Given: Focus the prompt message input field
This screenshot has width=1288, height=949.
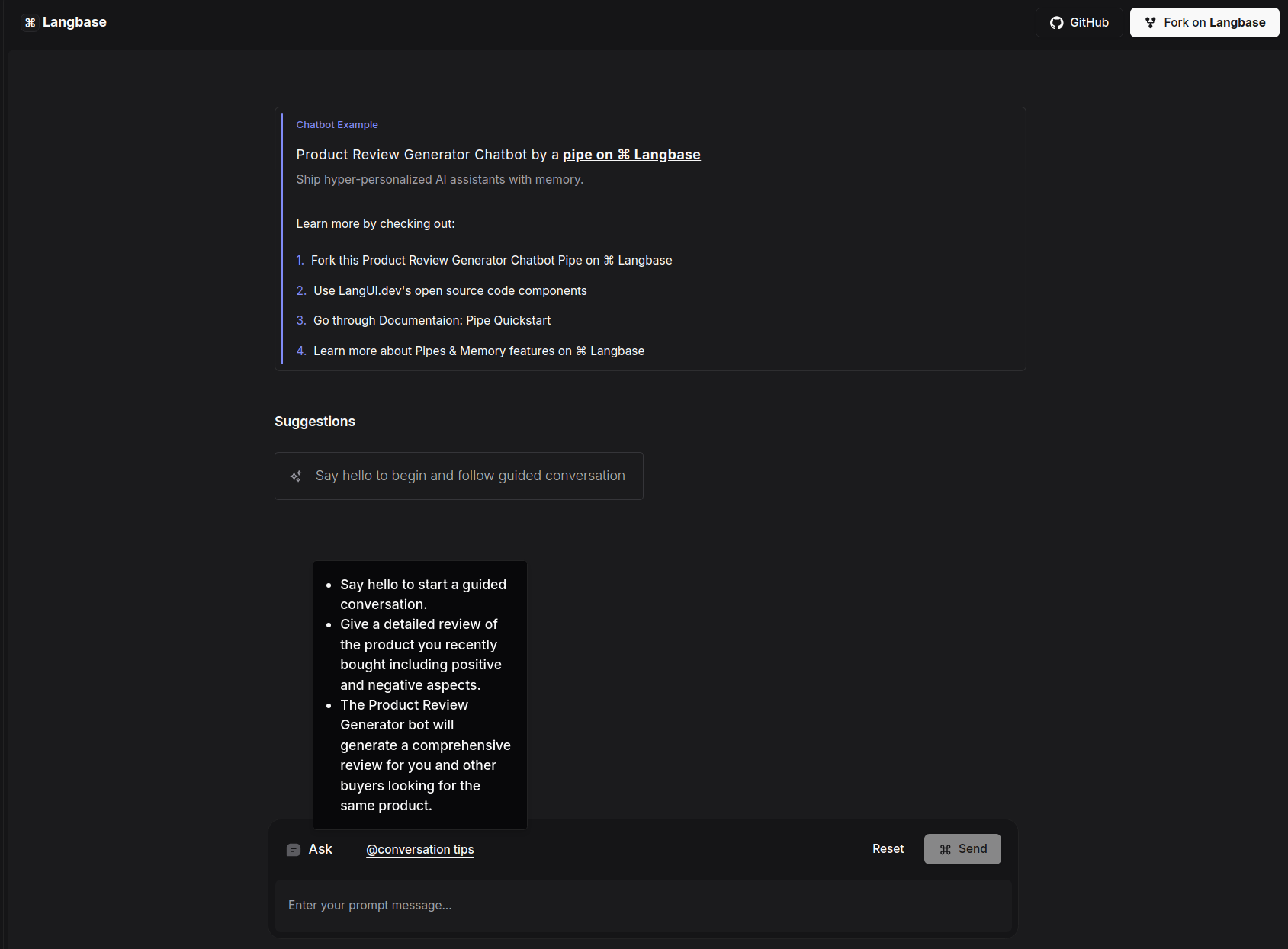Looking at the screenshot, I should 643,906.
